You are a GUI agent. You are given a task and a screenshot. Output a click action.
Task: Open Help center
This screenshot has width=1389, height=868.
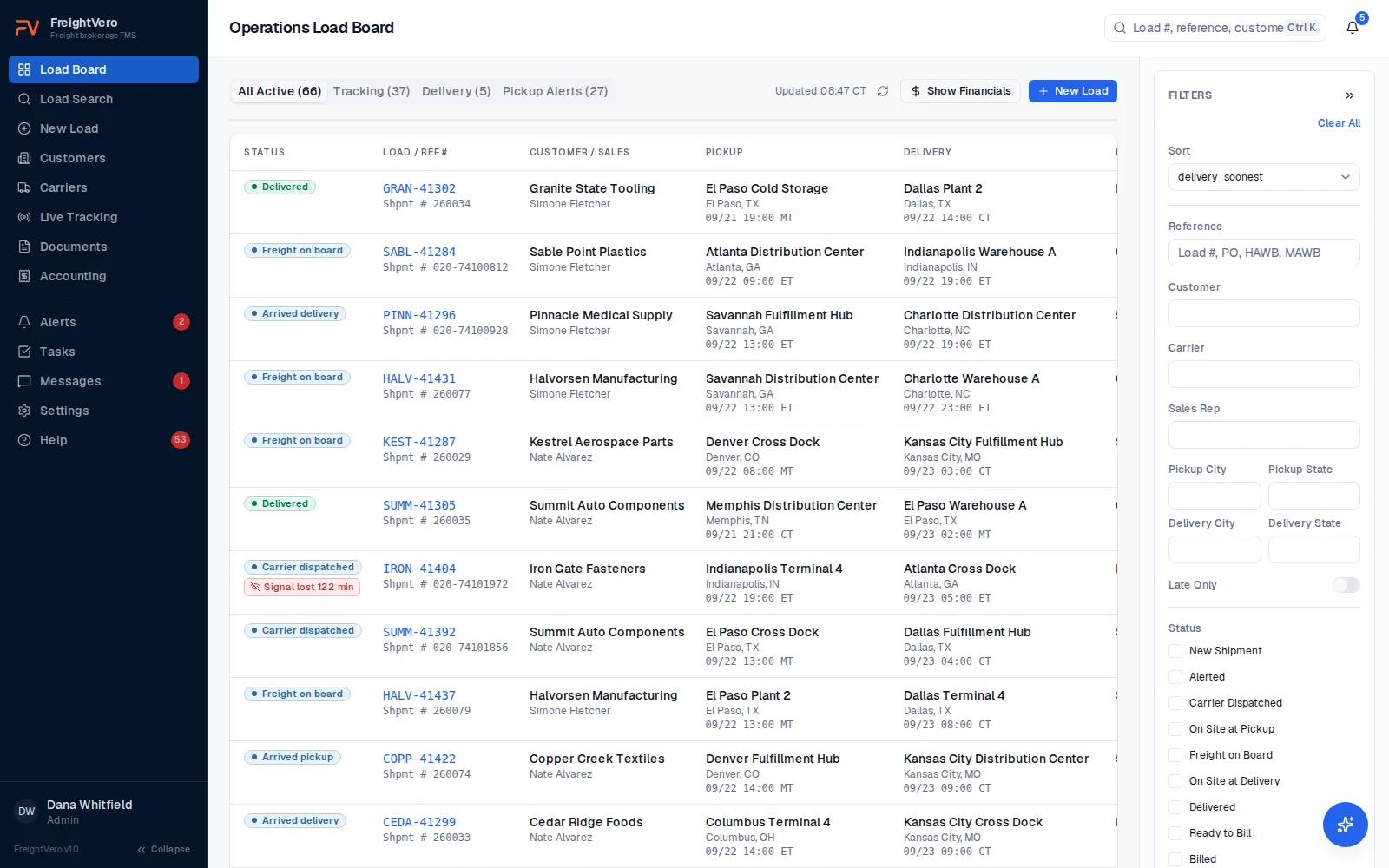[x=103, y=440]
